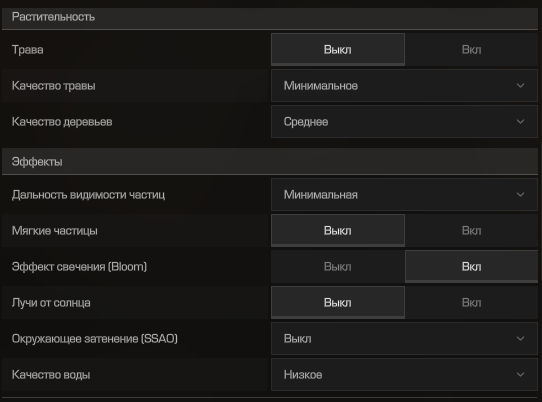The height and width of the screenshot is (402, 542).
Task: Click the Эффекты section header
Action: tap(270, 162)
